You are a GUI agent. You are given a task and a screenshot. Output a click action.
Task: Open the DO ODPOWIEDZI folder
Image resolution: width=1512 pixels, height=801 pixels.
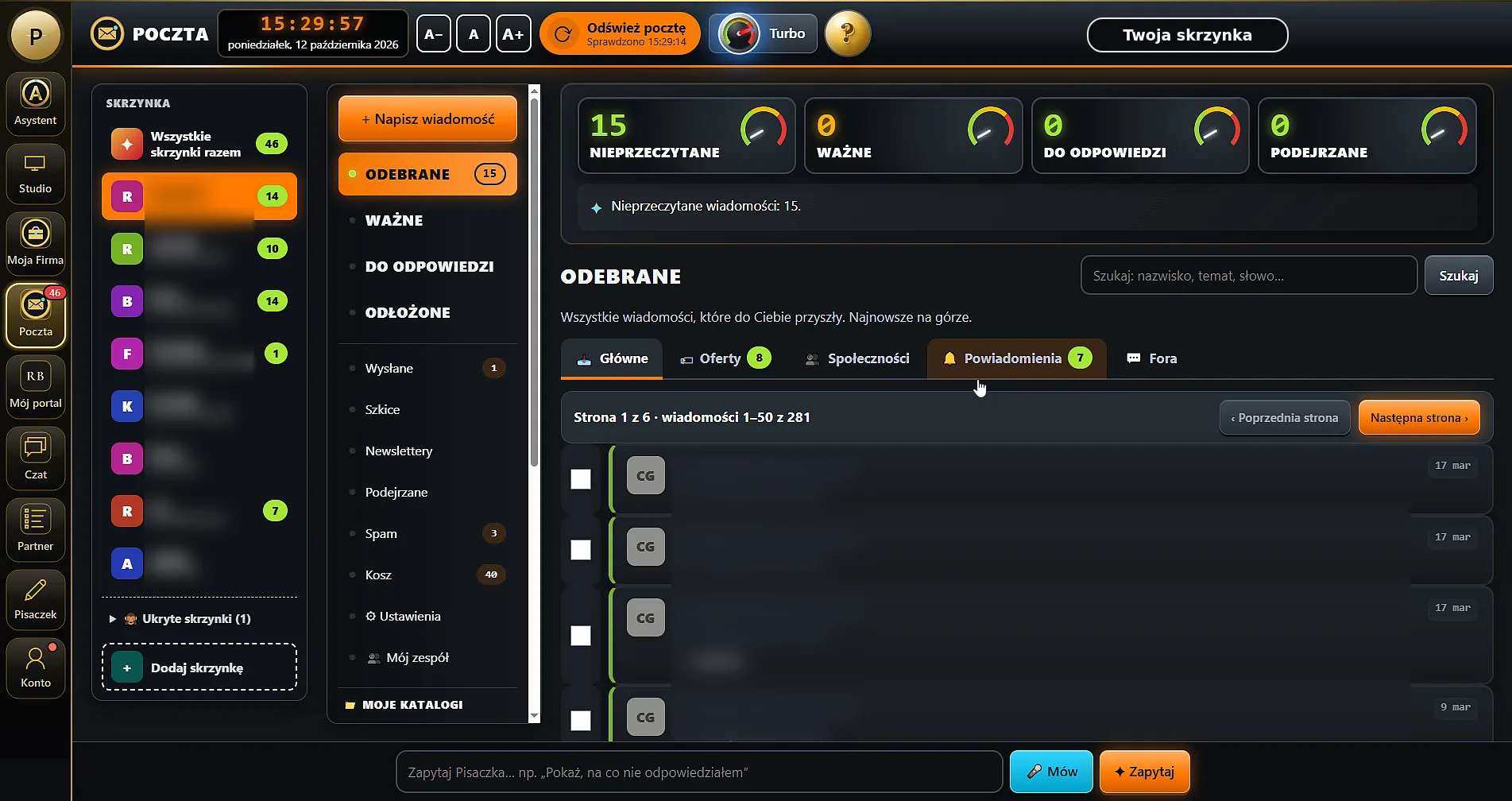pos(427,266)
